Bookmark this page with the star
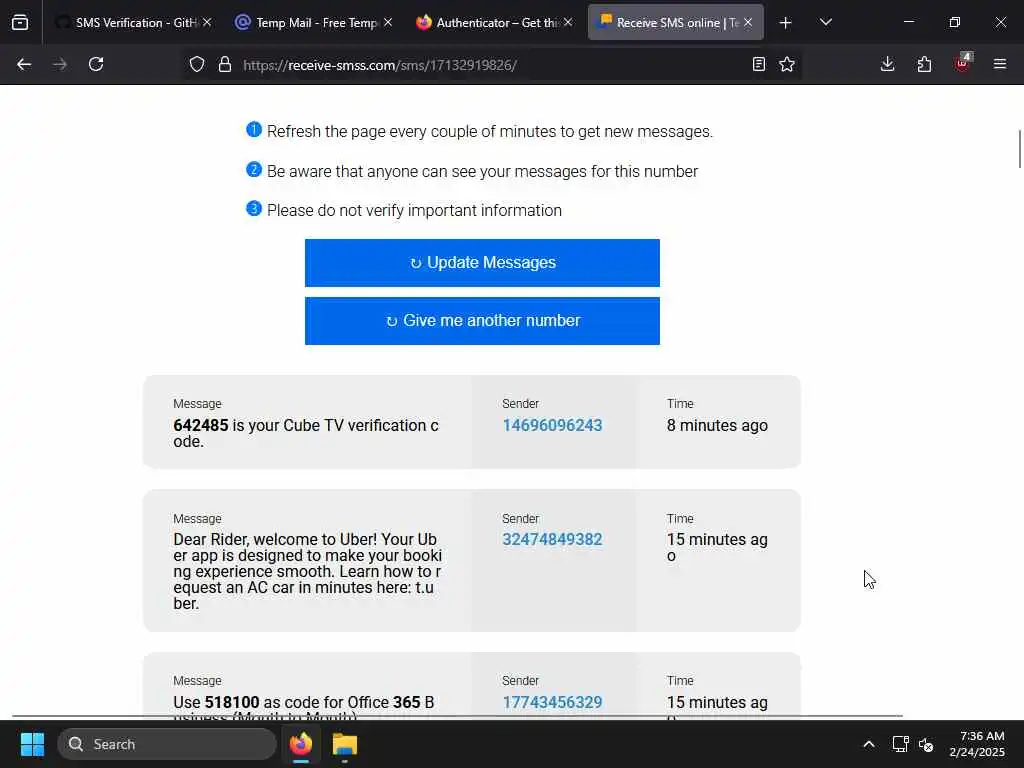1024x768 pixels. [787, 65]
